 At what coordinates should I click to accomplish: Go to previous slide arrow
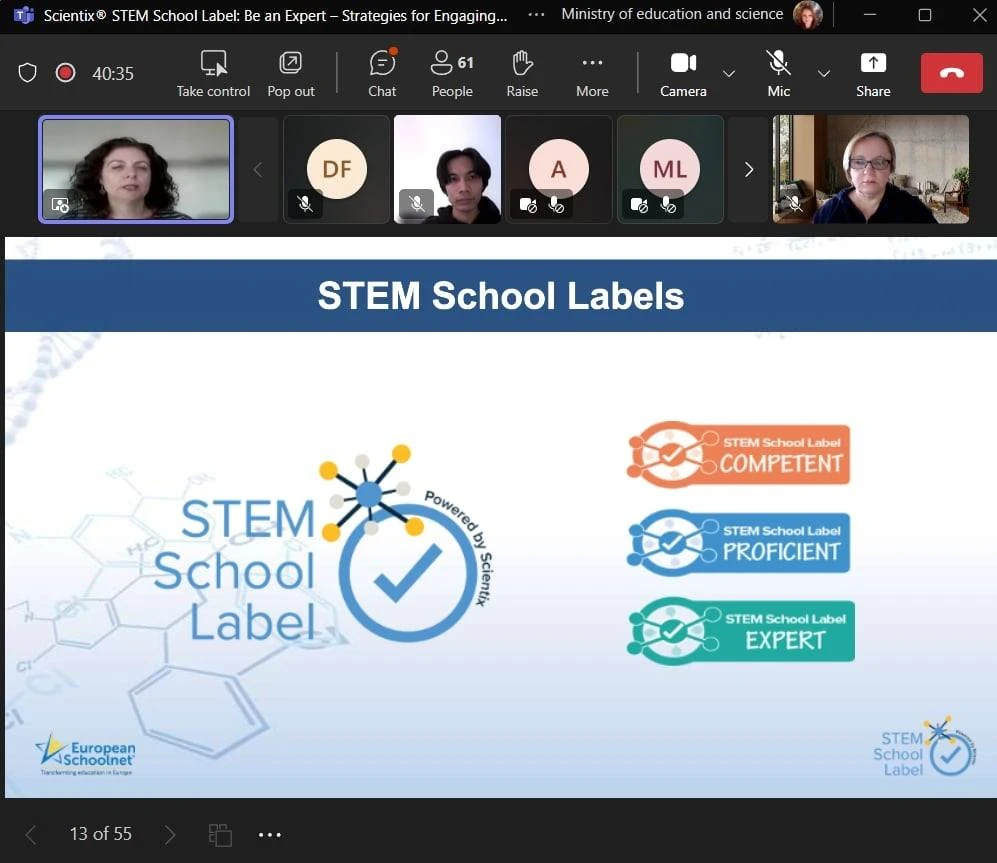(31, 834)
